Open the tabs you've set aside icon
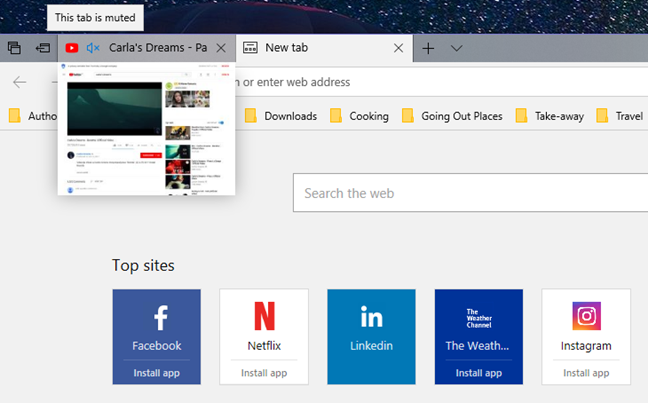 [x=14, y=48]
